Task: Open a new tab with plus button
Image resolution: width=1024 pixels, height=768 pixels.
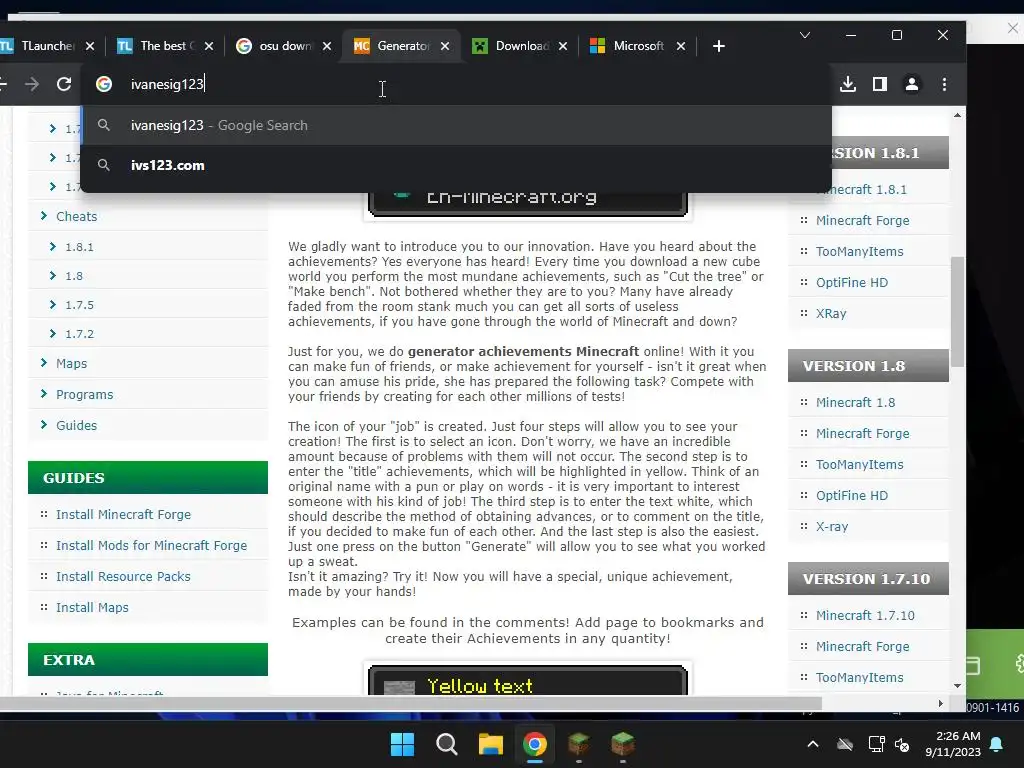Action: click(x=718, y=46)
